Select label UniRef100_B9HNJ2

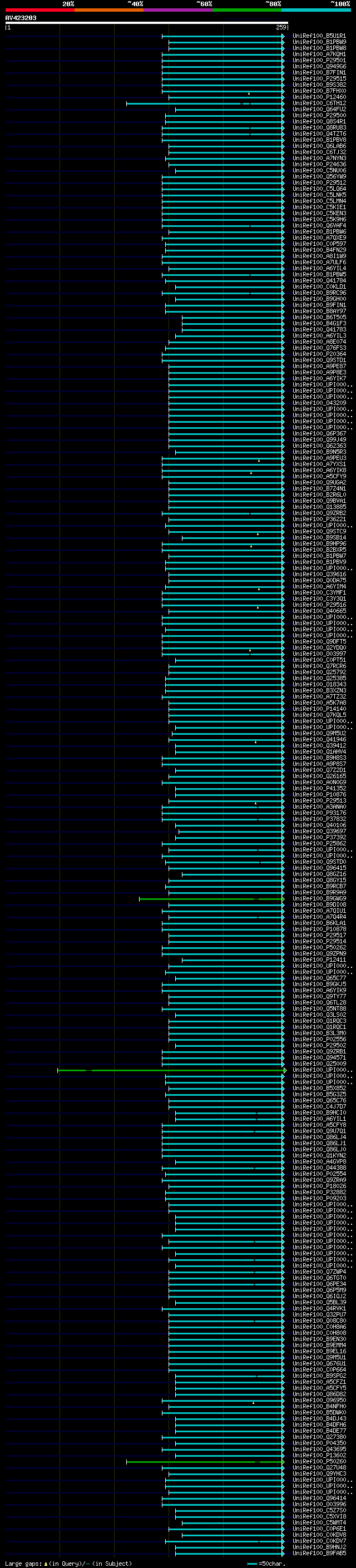point(319,1547)
